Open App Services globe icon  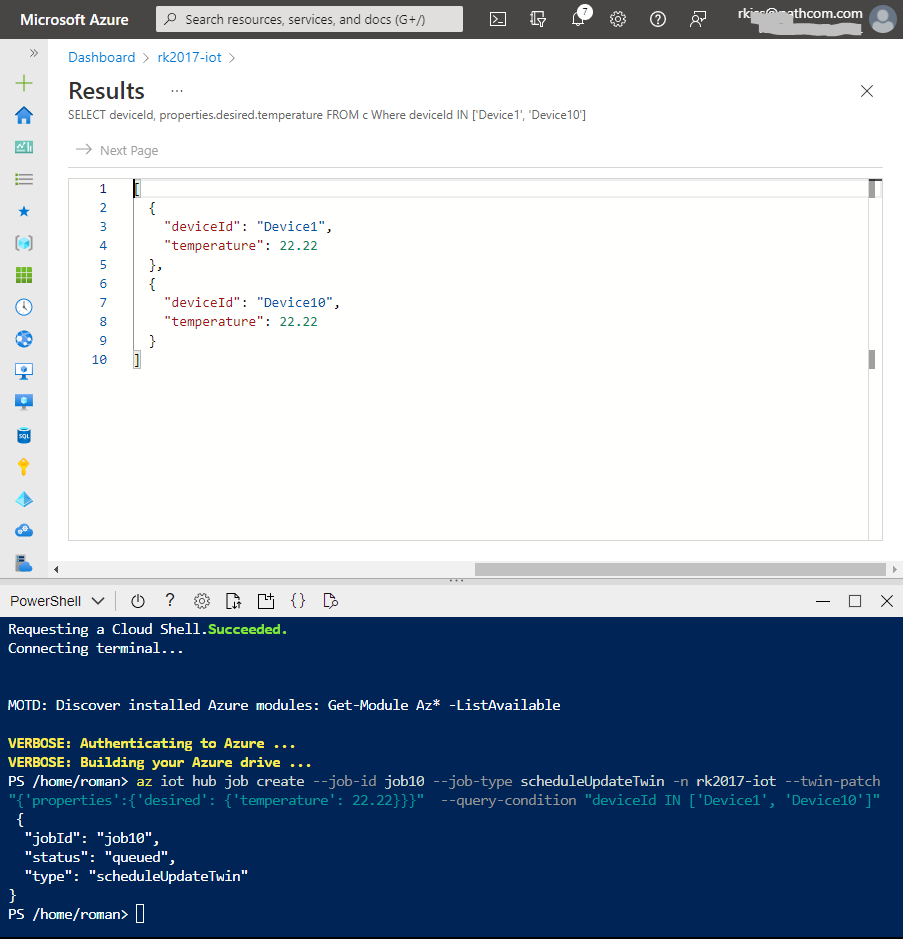click(24, 339)
